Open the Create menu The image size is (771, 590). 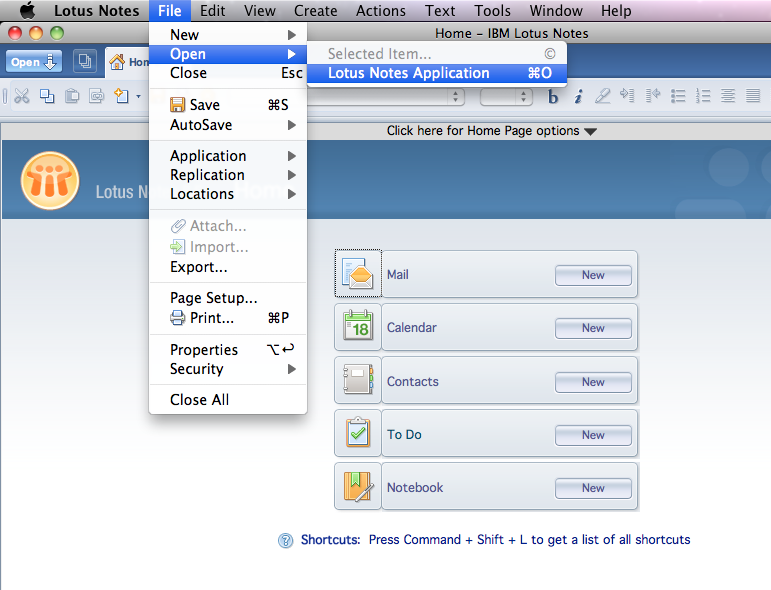pyautogui.click(x=316, y=10)
